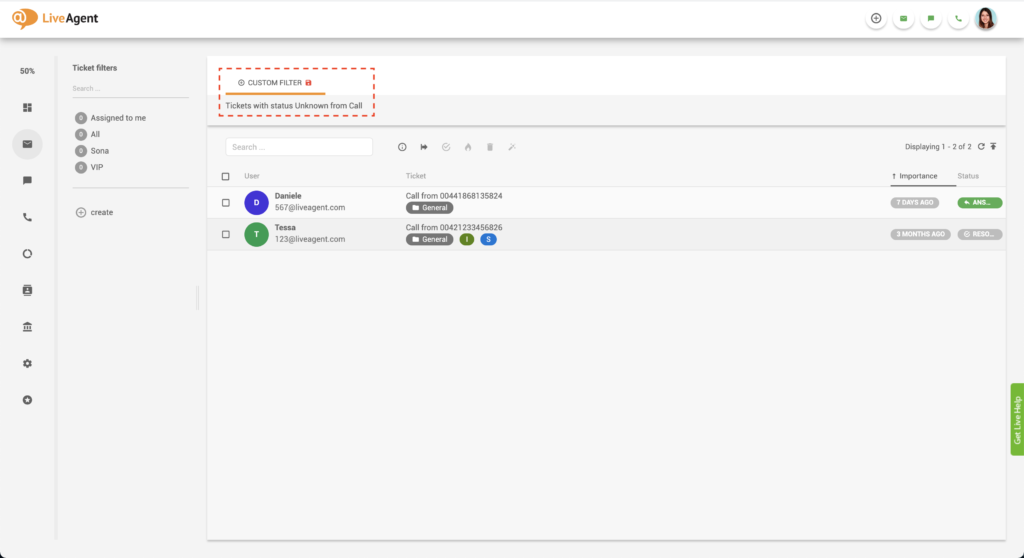The width and height of the screenshot is (1024, 558).
Task: Open the Customers contacts icon in the sidebar
Action: 27,290
